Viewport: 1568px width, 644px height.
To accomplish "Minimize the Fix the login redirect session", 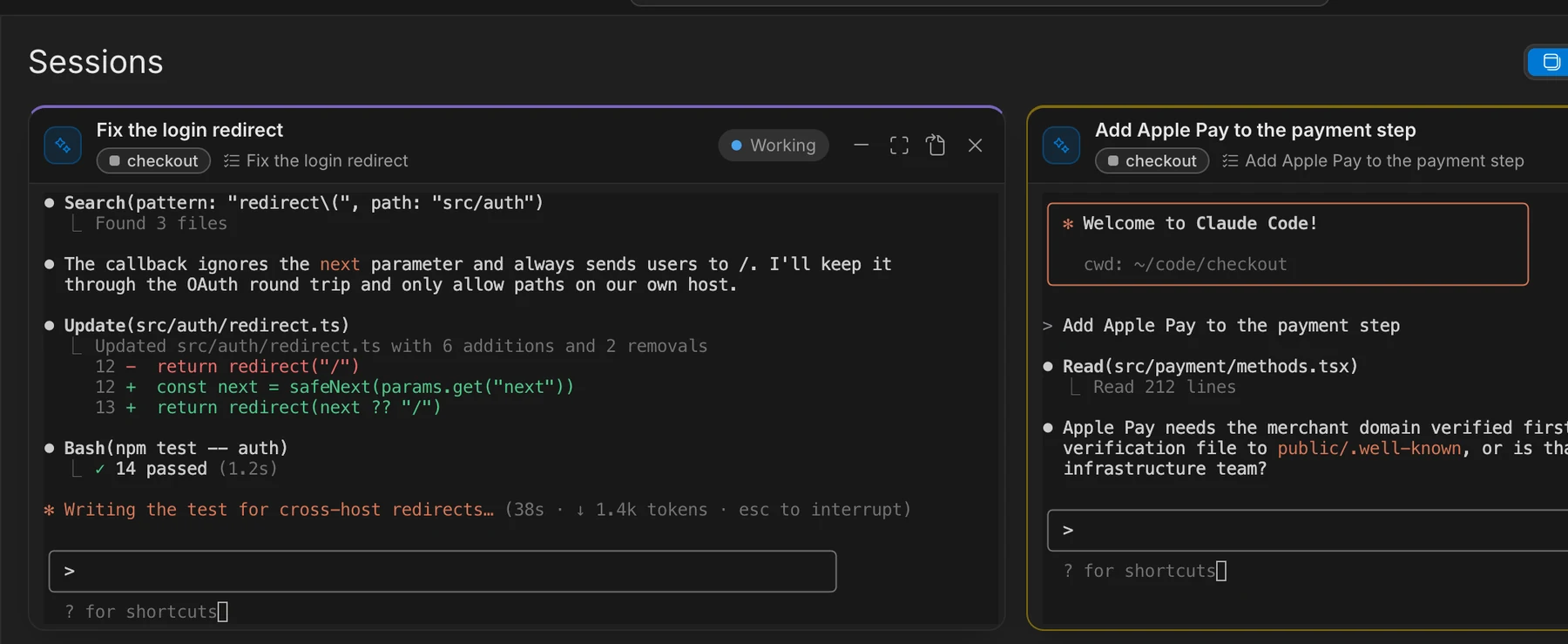I will click(x=861, y=146).
